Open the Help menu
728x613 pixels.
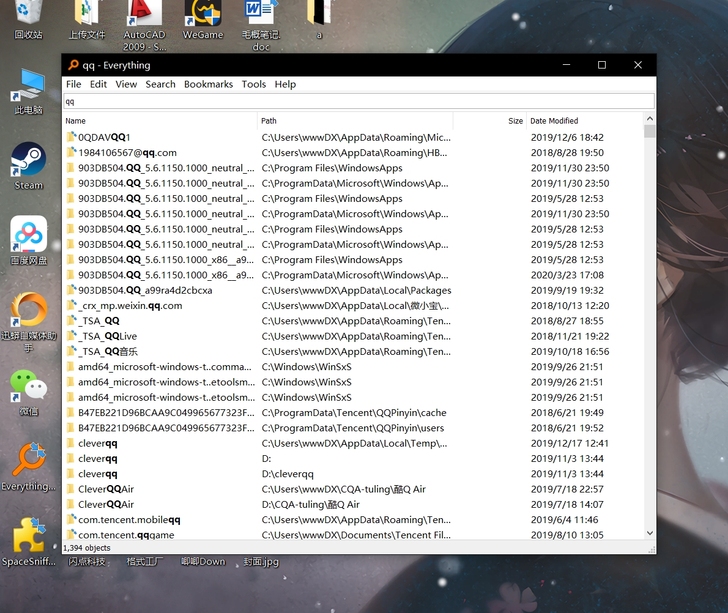(285, 84)
